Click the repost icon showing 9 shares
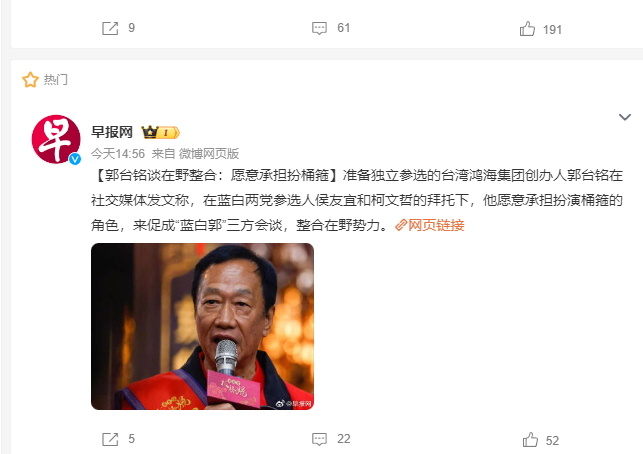Viewport: 643px width, 454px height. pos(110,28)
